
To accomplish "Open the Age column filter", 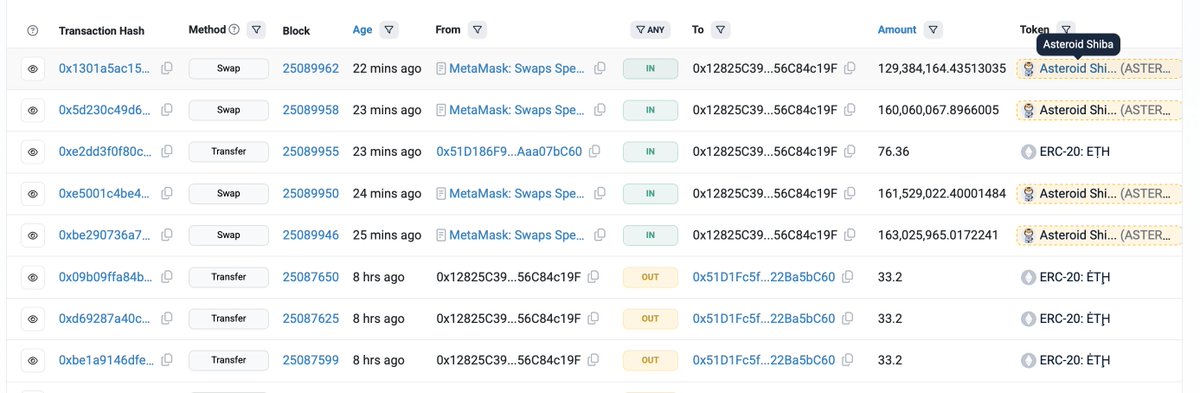I will click(x=389, y=30).
